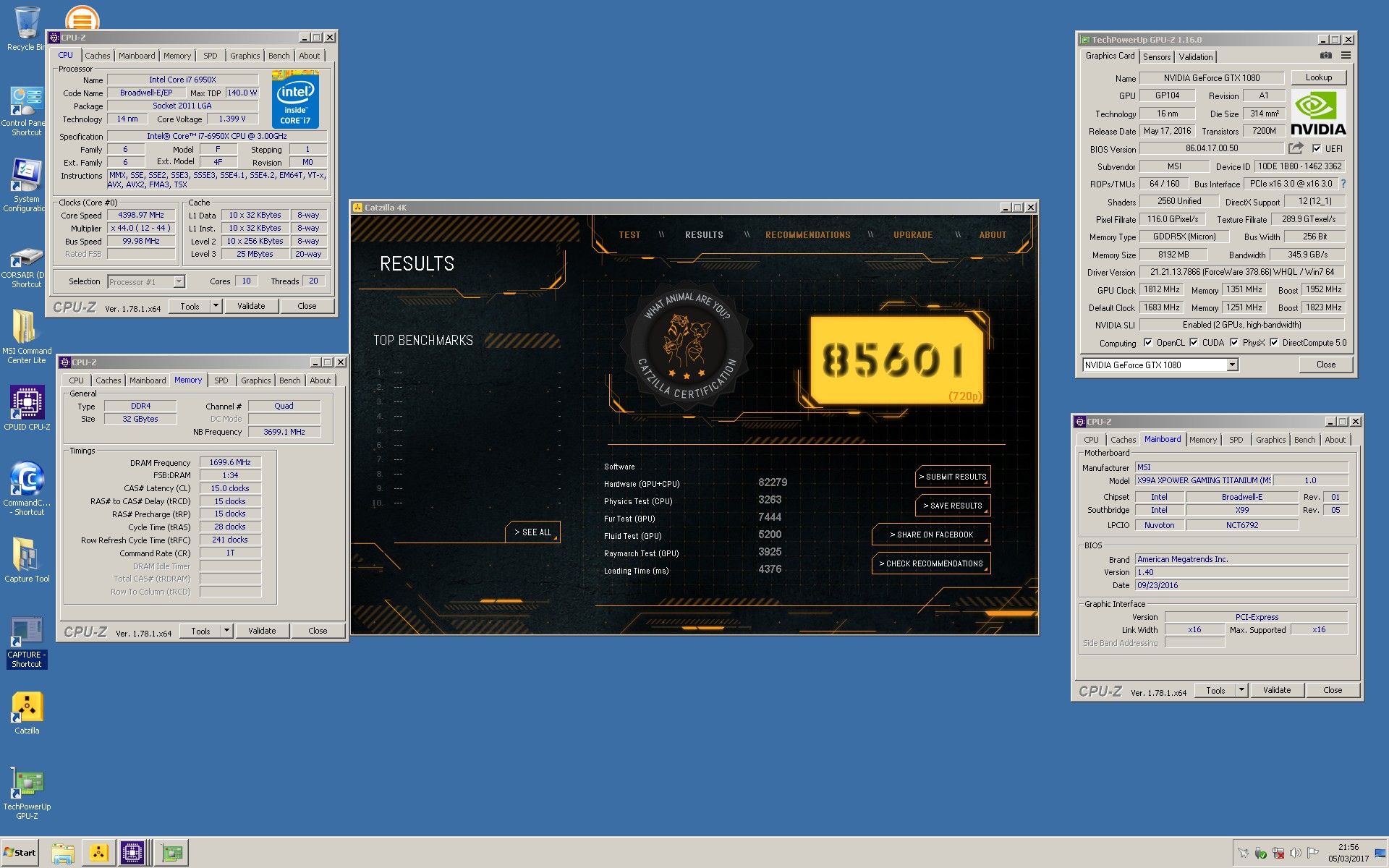
Task: Open GPU selection dropdown NVIDIA GeForce GTX 1080
Action: (x=1232, y=365)
